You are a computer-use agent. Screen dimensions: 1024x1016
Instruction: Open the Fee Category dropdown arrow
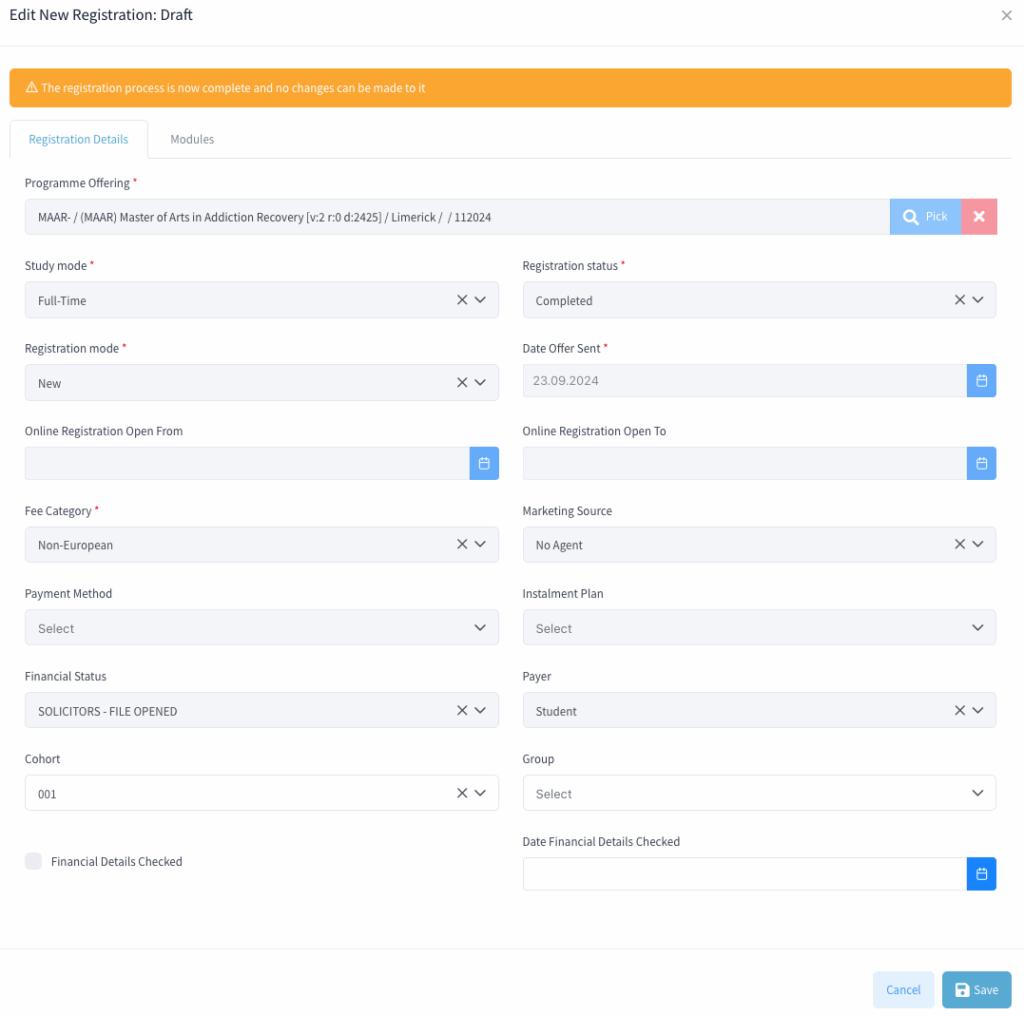click(x=480, y=544)
